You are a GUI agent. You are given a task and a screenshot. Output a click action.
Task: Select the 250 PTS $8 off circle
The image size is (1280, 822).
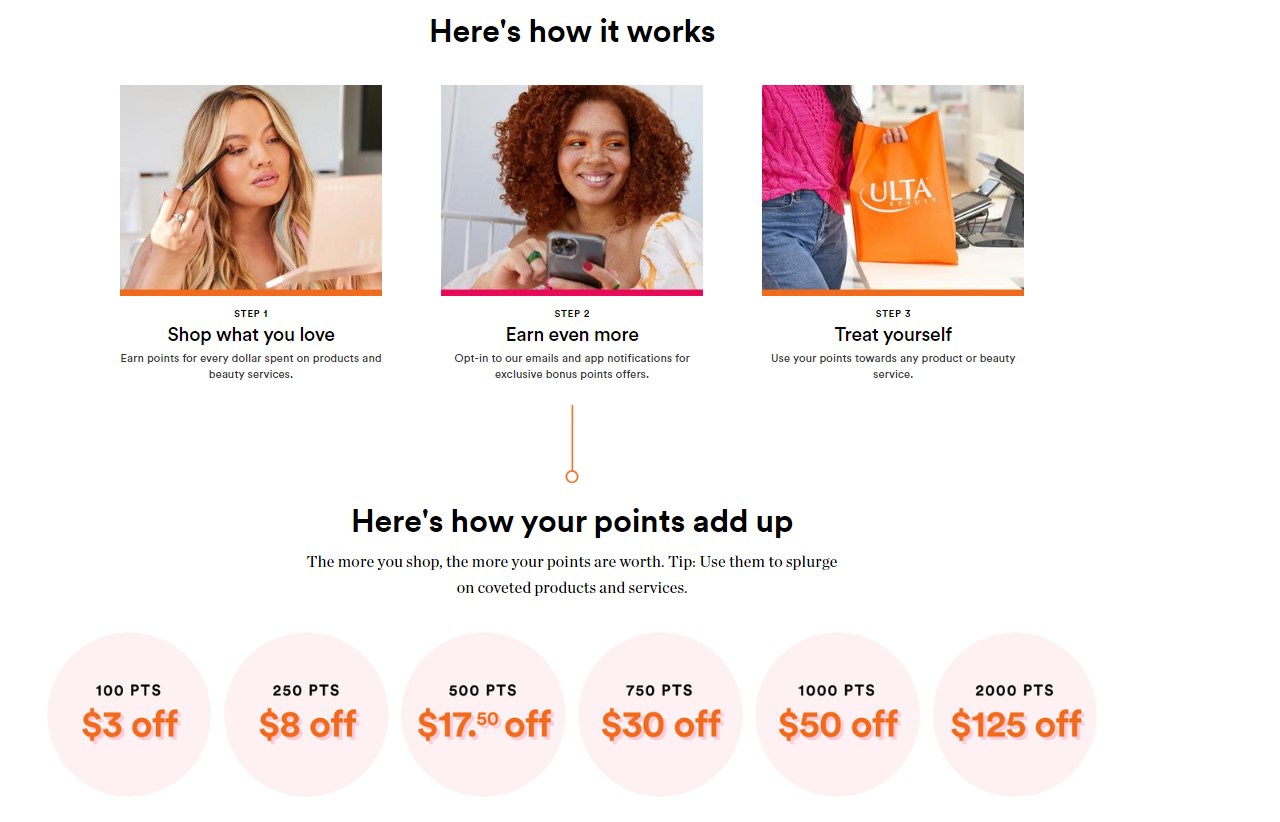click(306, 714)
